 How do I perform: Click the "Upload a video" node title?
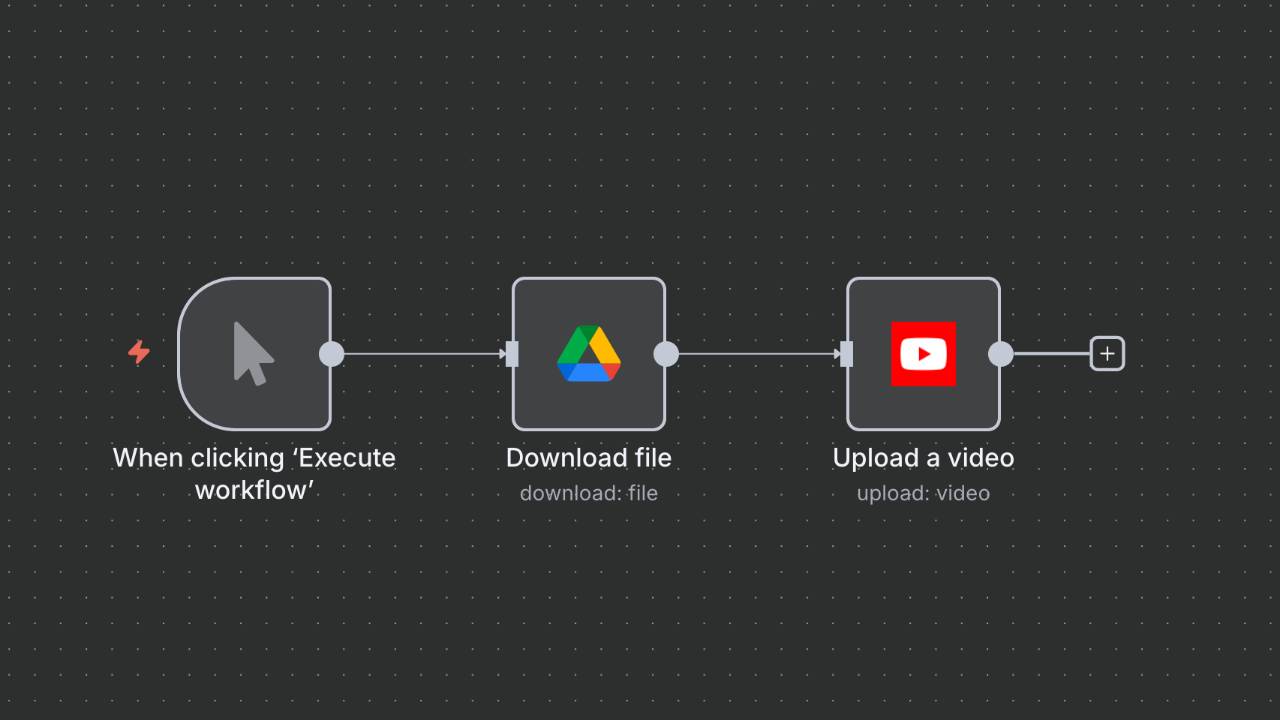[x=923, y=458]
